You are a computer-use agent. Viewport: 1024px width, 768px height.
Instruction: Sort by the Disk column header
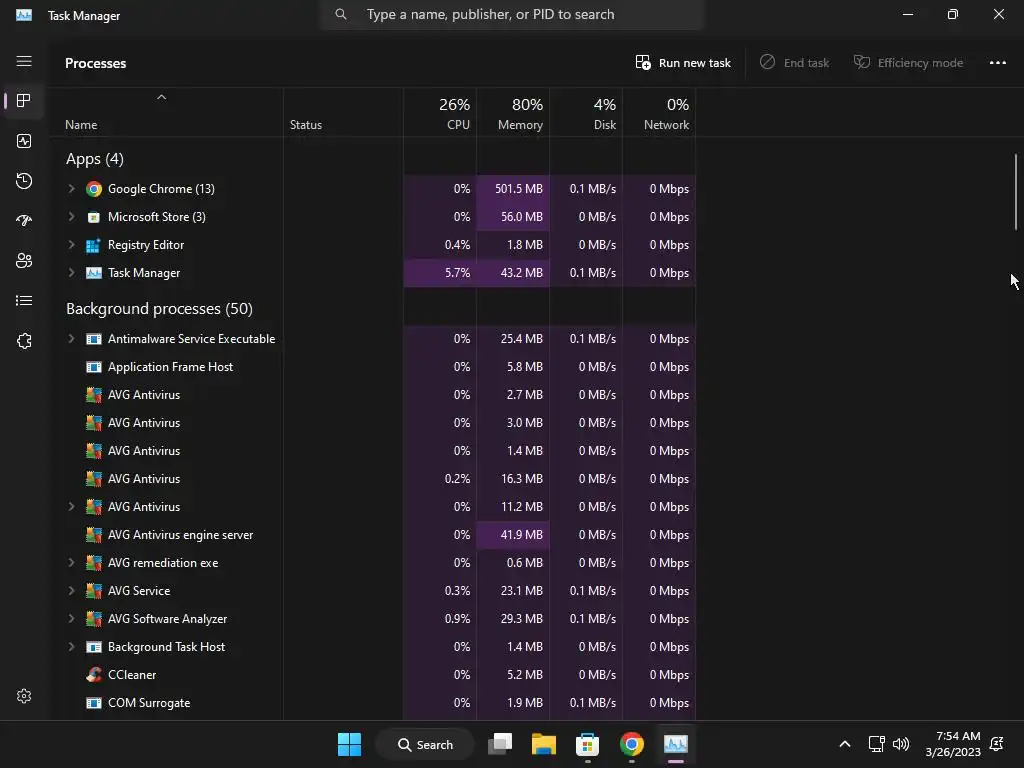click(586, 113)
